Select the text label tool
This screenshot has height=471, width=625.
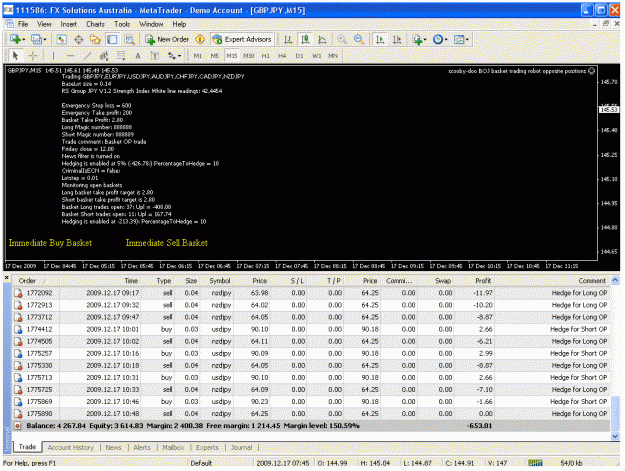point(155,55)
